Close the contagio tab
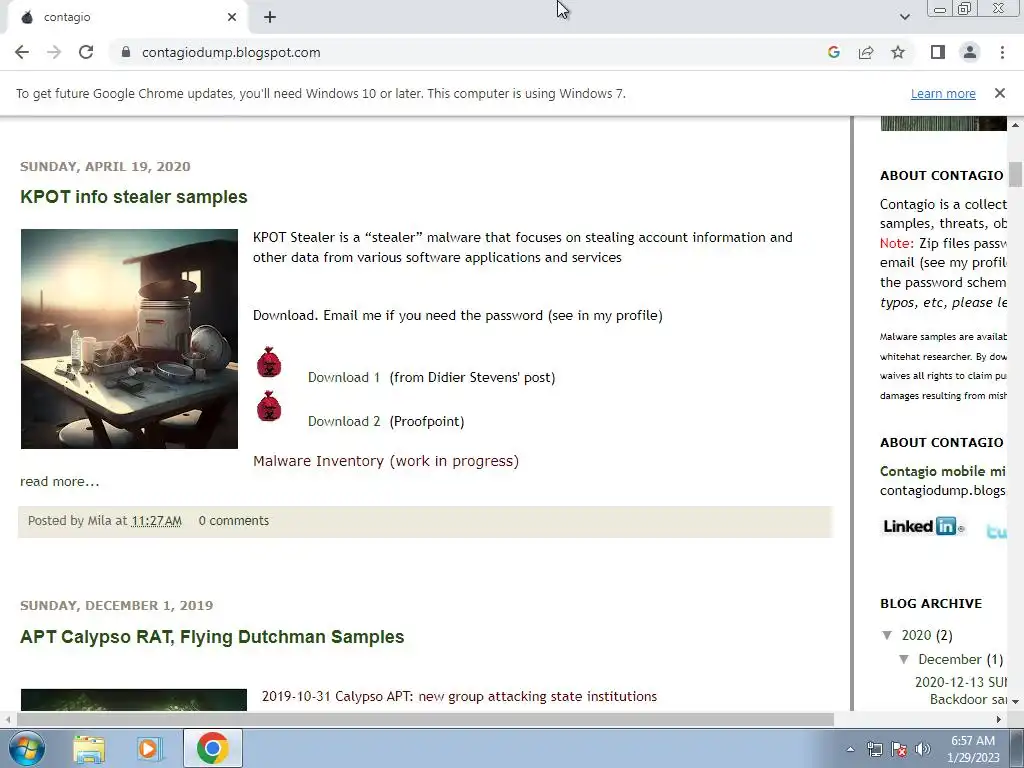 coord(232,17)
